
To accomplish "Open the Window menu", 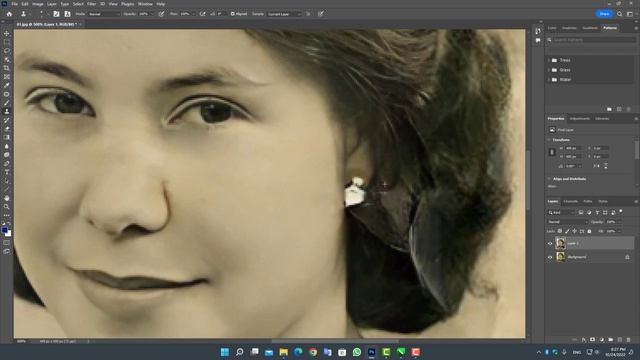I will click(x=145, y=4).
